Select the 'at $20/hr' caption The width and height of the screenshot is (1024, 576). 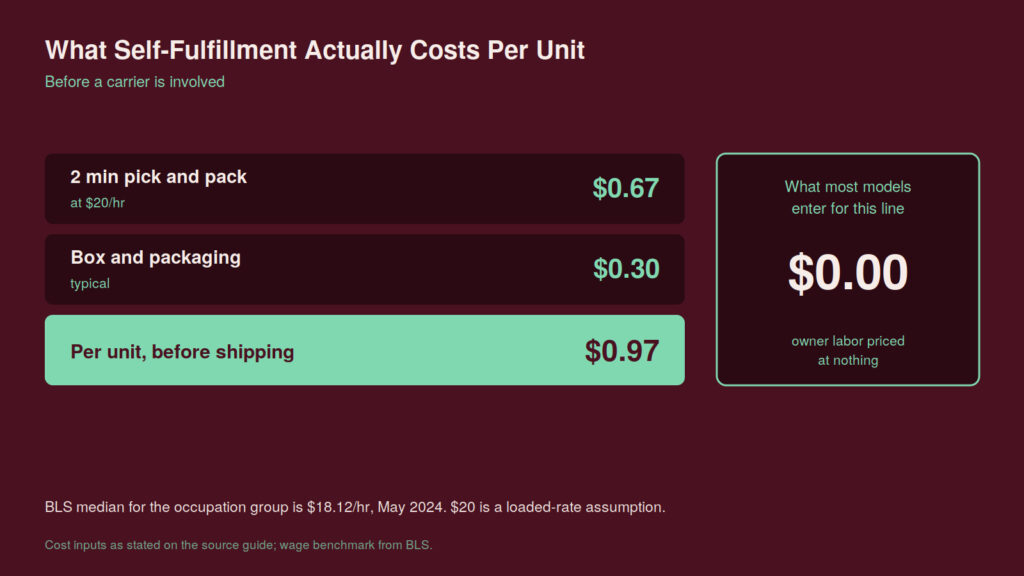[x=97, y=203]
